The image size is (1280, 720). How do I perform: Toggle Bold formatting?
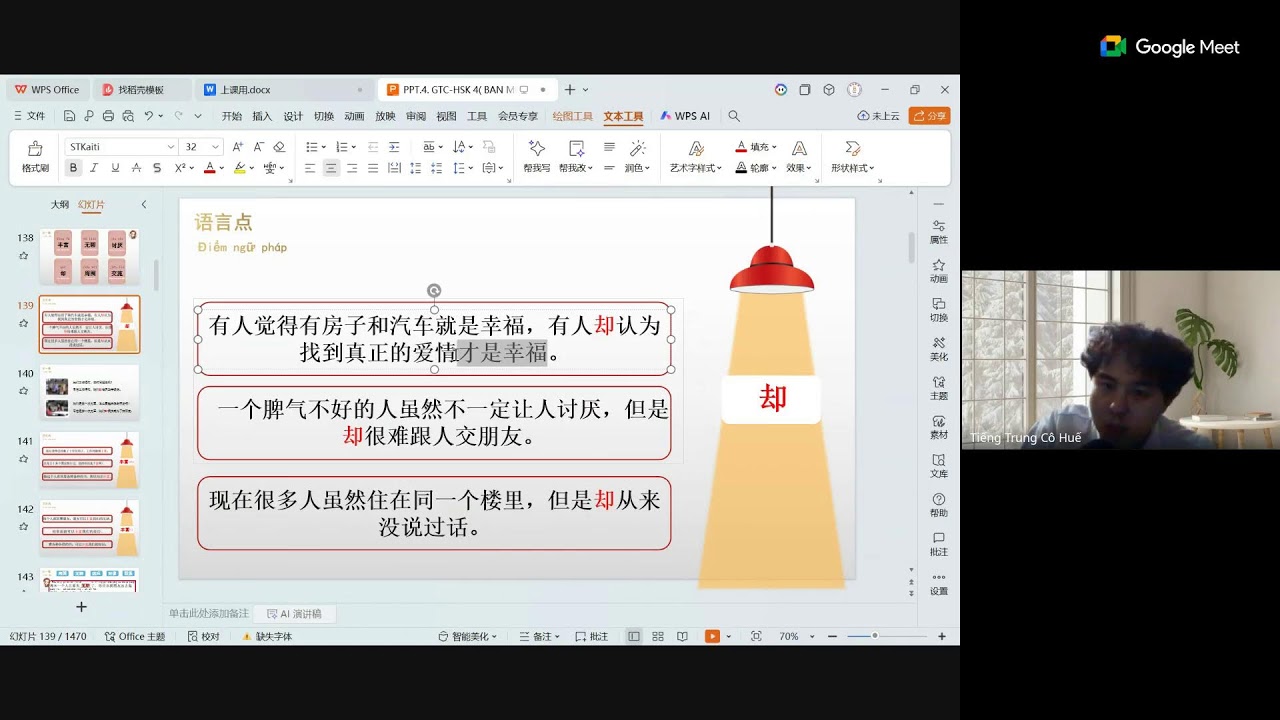pyautogui.click(x=73, y=168)
